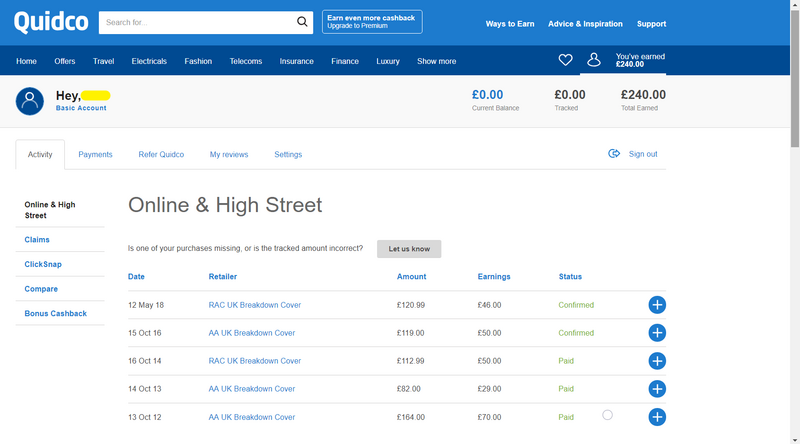Switch to the My reviews tab
Image resolution: width=800 pixels, height=444 pixels.
pos(229,154)
